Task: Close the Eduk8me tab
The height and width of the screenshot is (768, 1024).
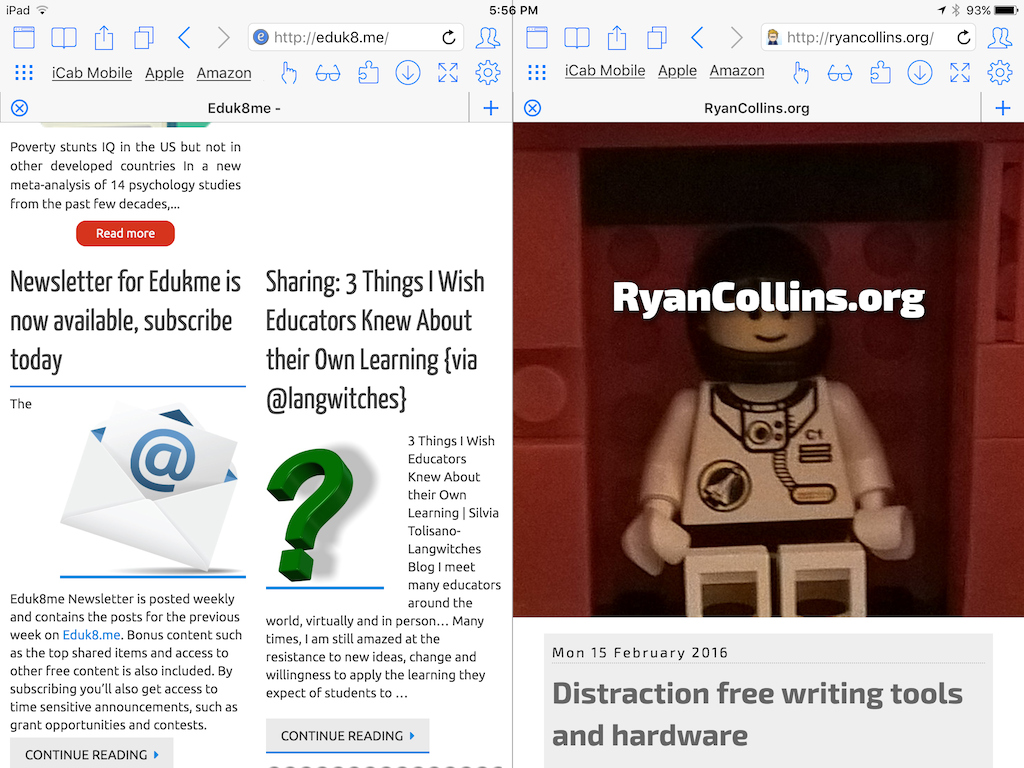Action: pos(20,108)
